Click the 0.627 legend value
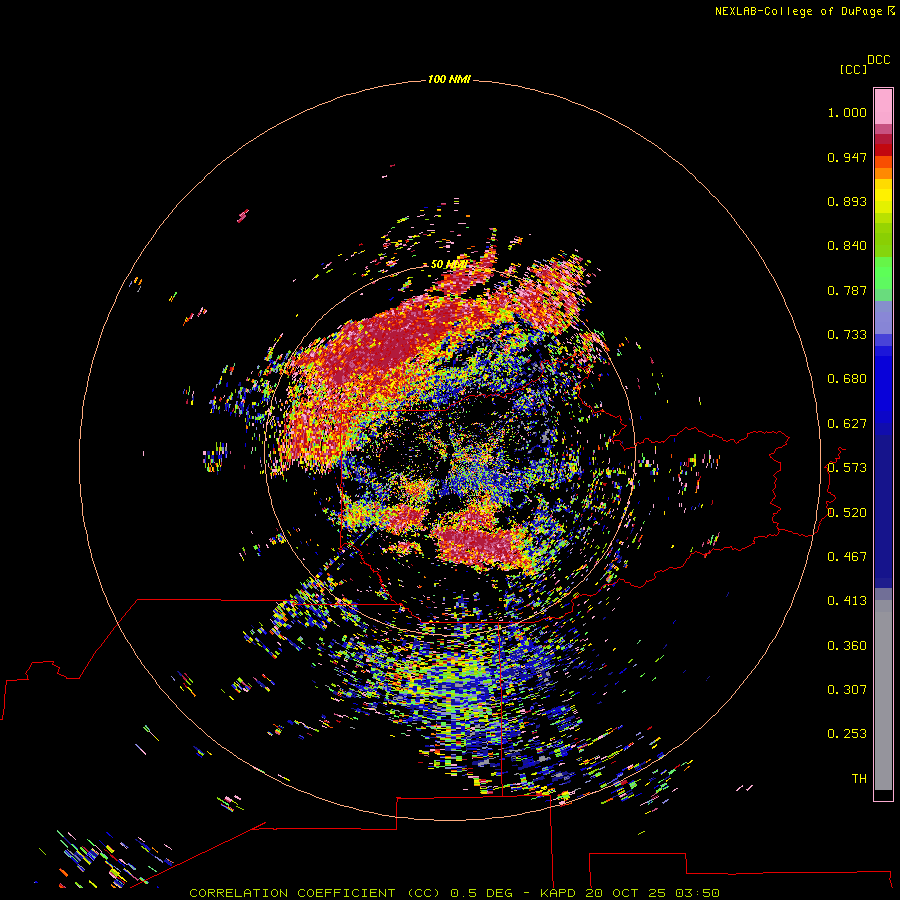This screenshot has width=900, height=900. [847, 424]
